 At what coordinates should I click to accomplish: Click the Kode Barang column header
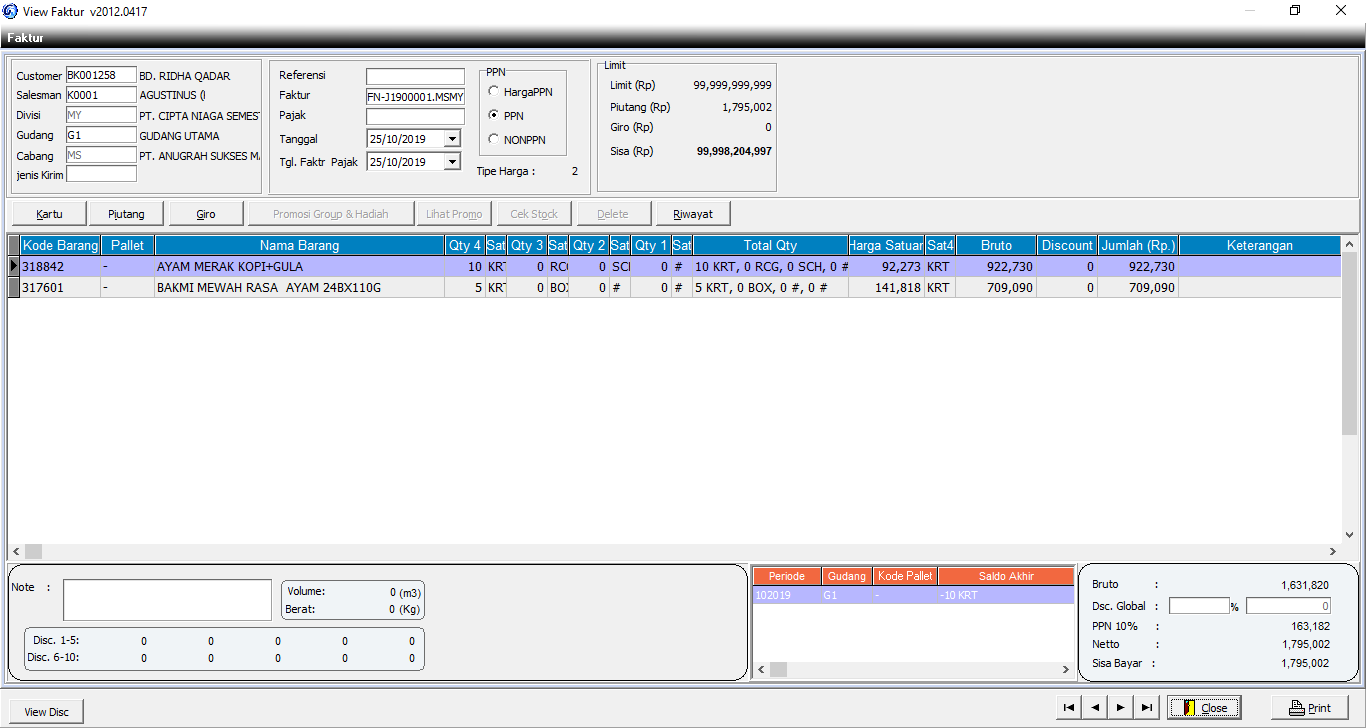[60, 245]
